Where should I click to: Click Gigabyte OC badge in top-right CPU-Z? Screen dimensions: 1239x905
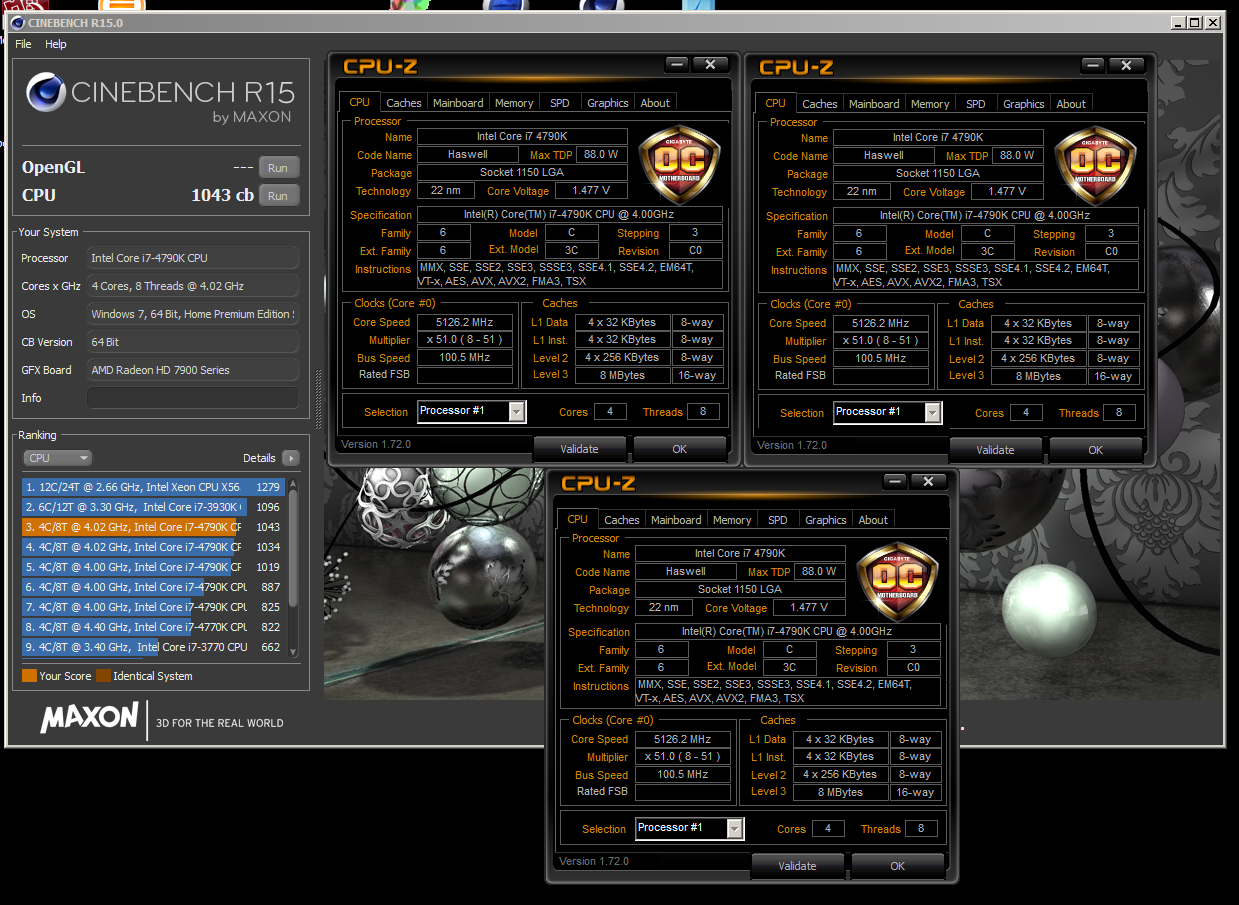point(1095,165)
